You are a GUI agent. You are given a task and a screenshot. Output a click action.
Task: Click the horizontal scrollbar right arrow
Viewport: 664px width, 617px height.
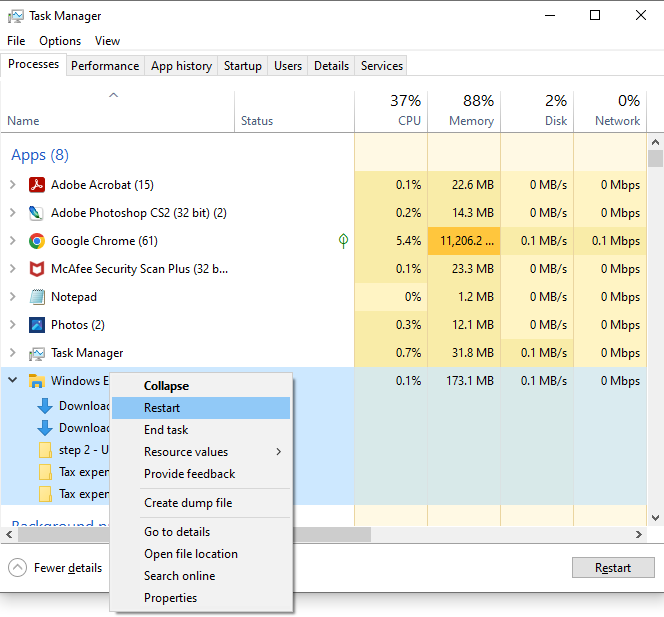click(x=639, y=534)
